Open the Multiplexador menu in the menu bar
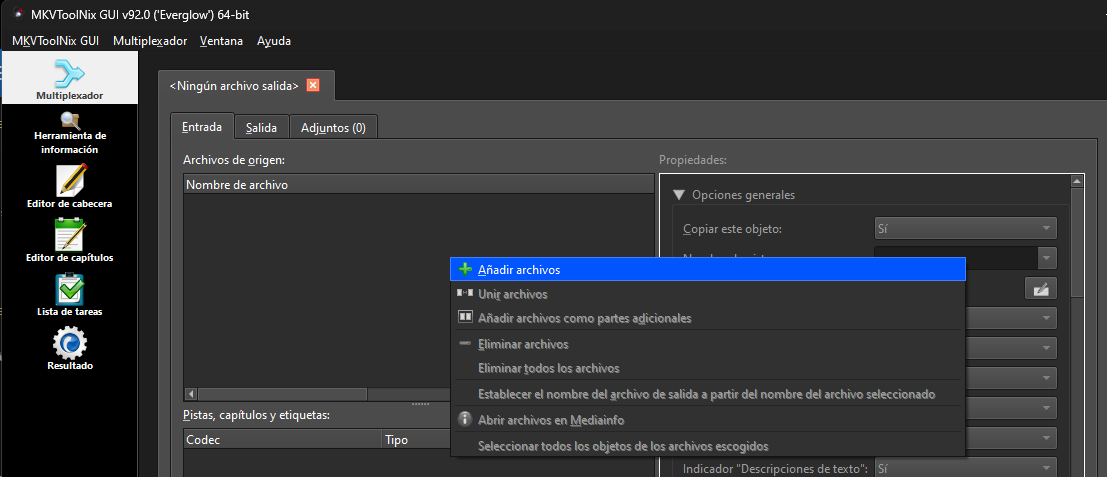 click(x=150, y=41)
